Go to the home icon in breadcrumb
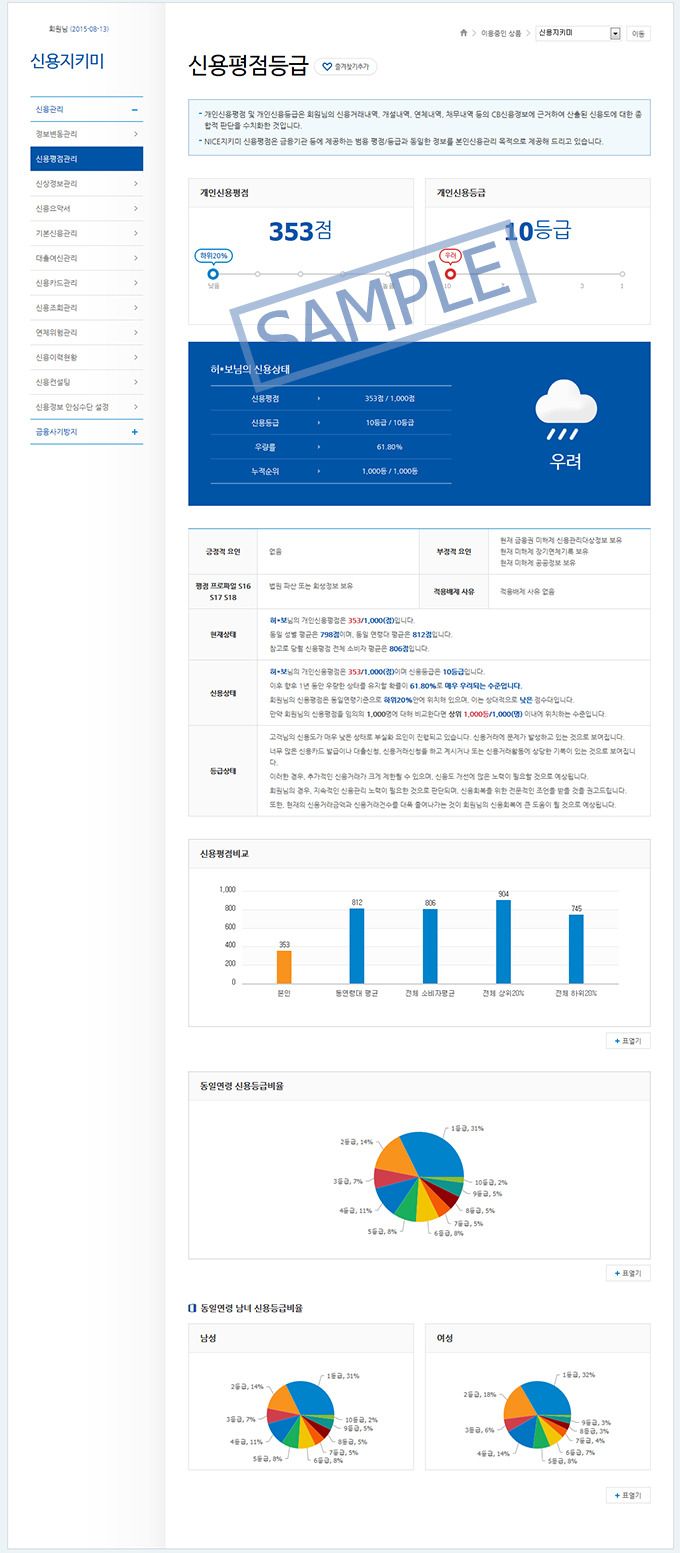Viewport: 680px width, 1553px height. click(x=464, y=33)
